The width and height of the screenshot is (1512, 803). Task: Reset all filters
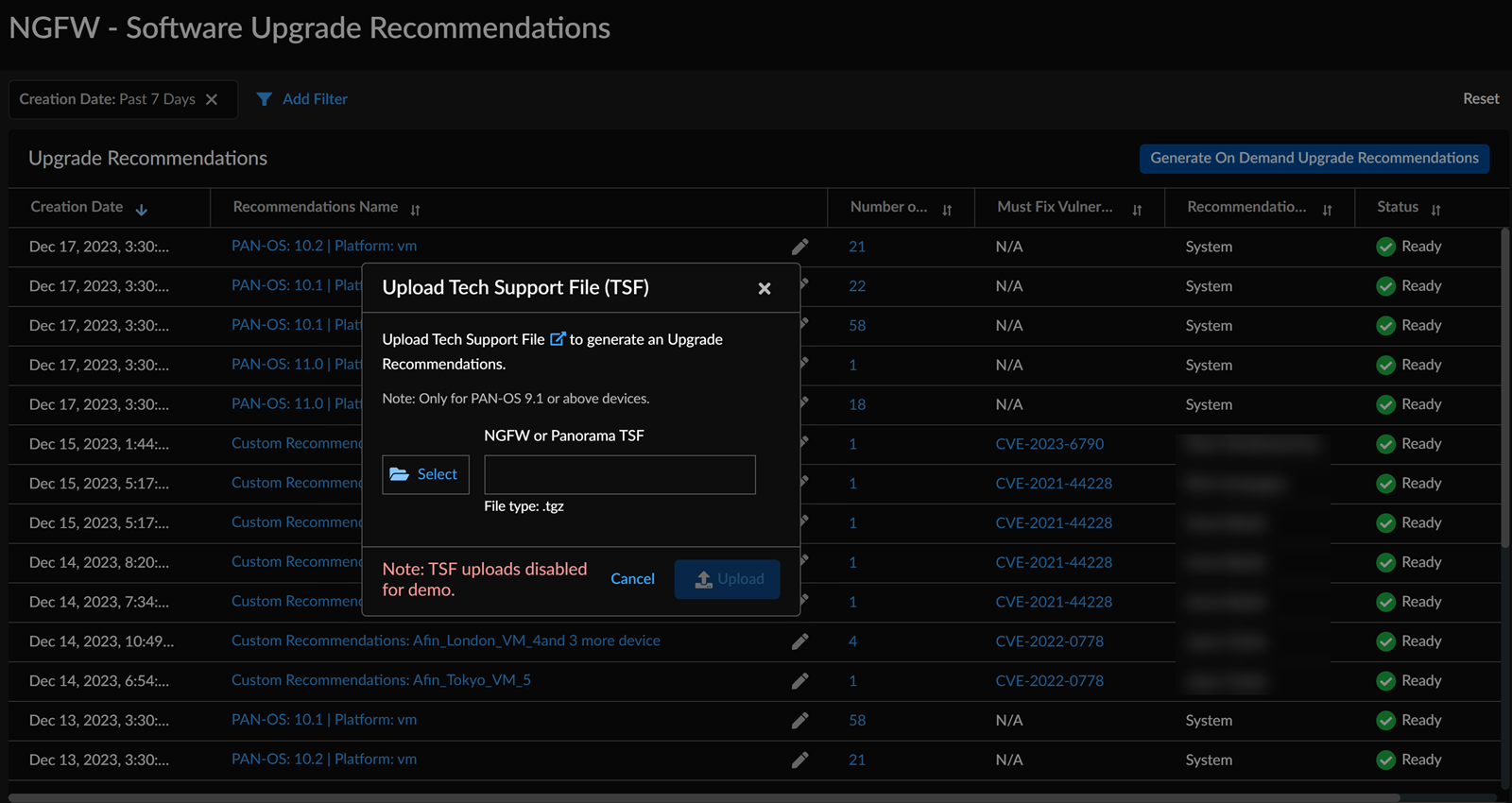click(1480, 98)
